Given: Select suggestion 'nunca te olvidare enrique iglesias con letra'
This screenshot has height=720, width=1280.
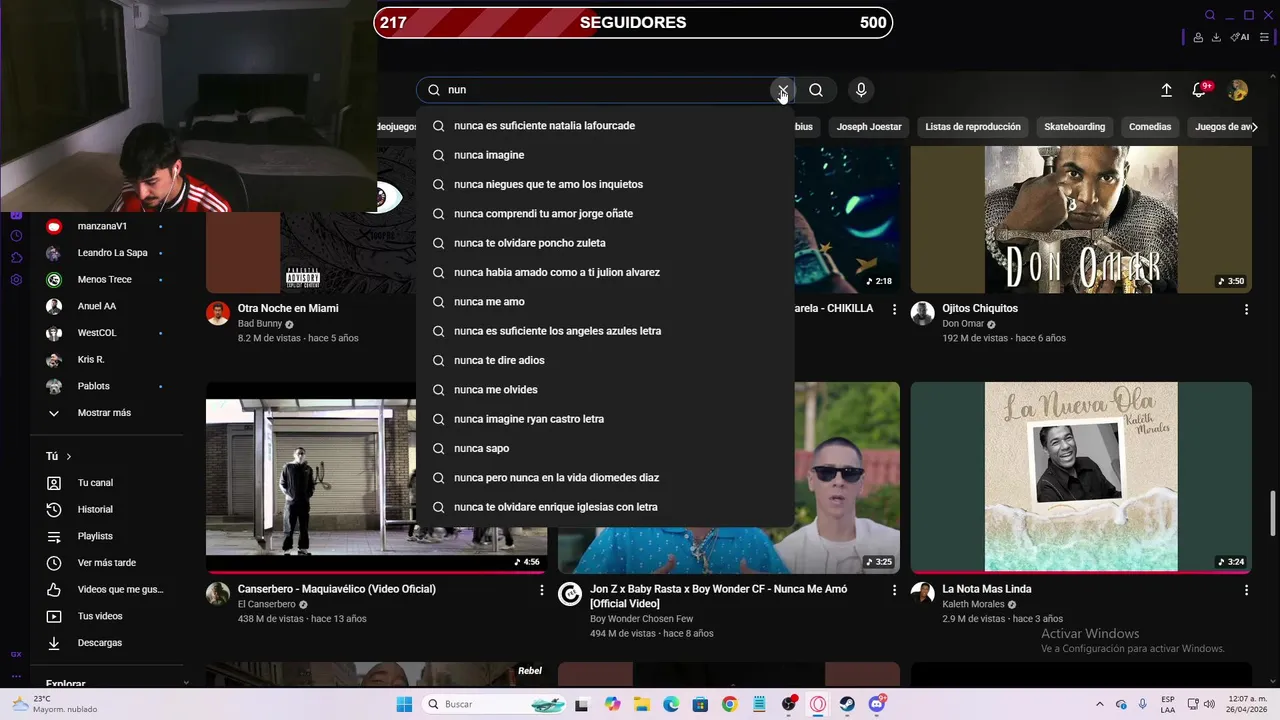Looking at the screenshot, I should point(605,507).
